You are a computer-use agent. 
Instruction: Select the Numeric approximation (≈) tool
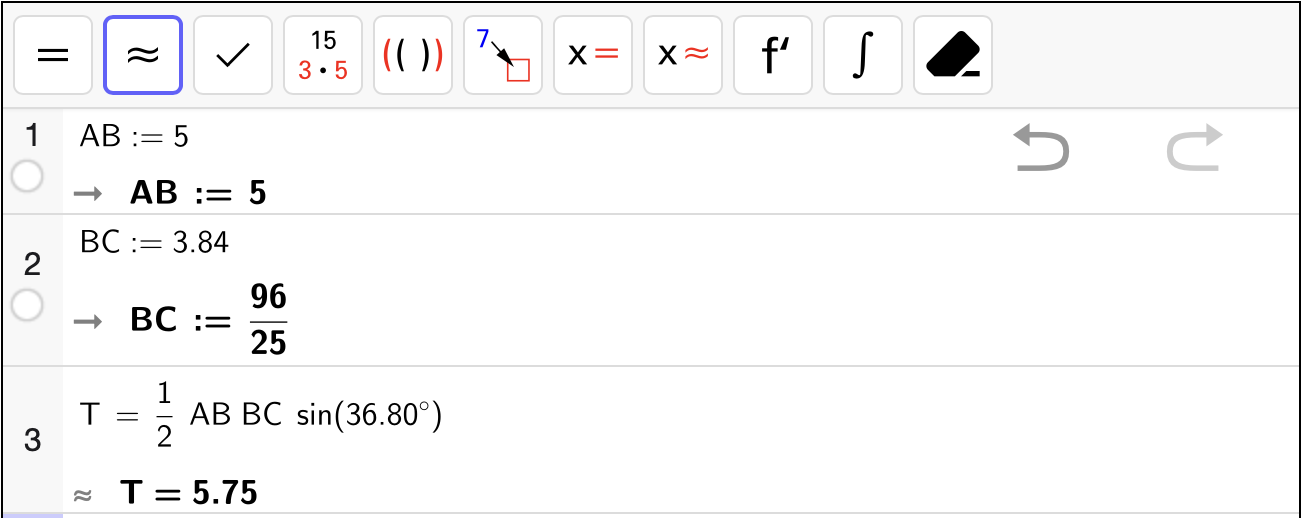(143, 55)
